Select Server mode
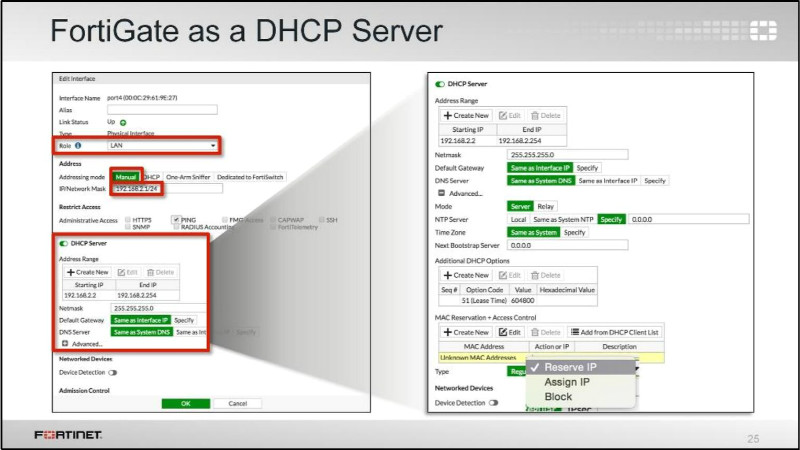 coord(520,207)
